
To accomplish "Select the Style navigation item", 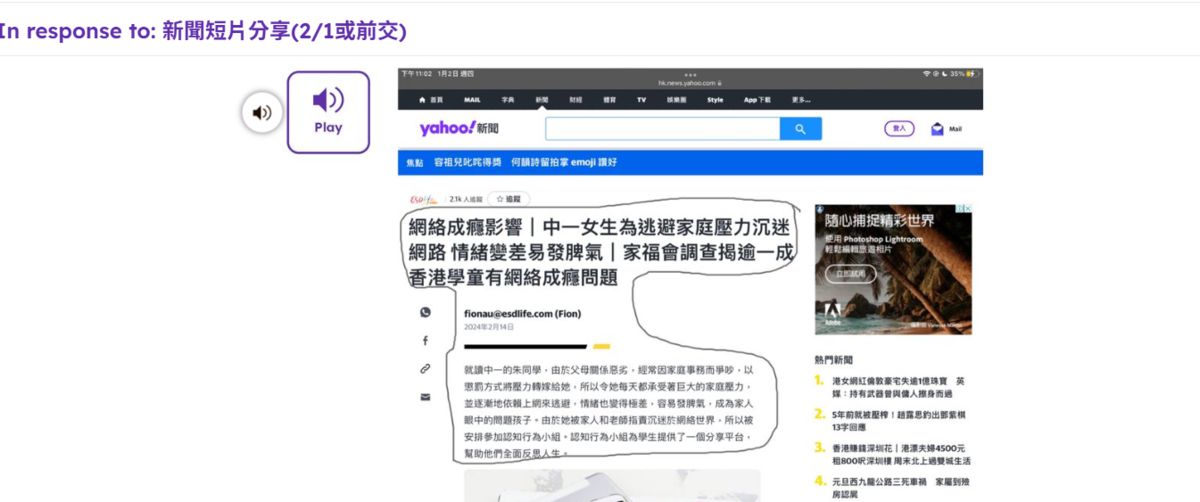I will (715, 100).
